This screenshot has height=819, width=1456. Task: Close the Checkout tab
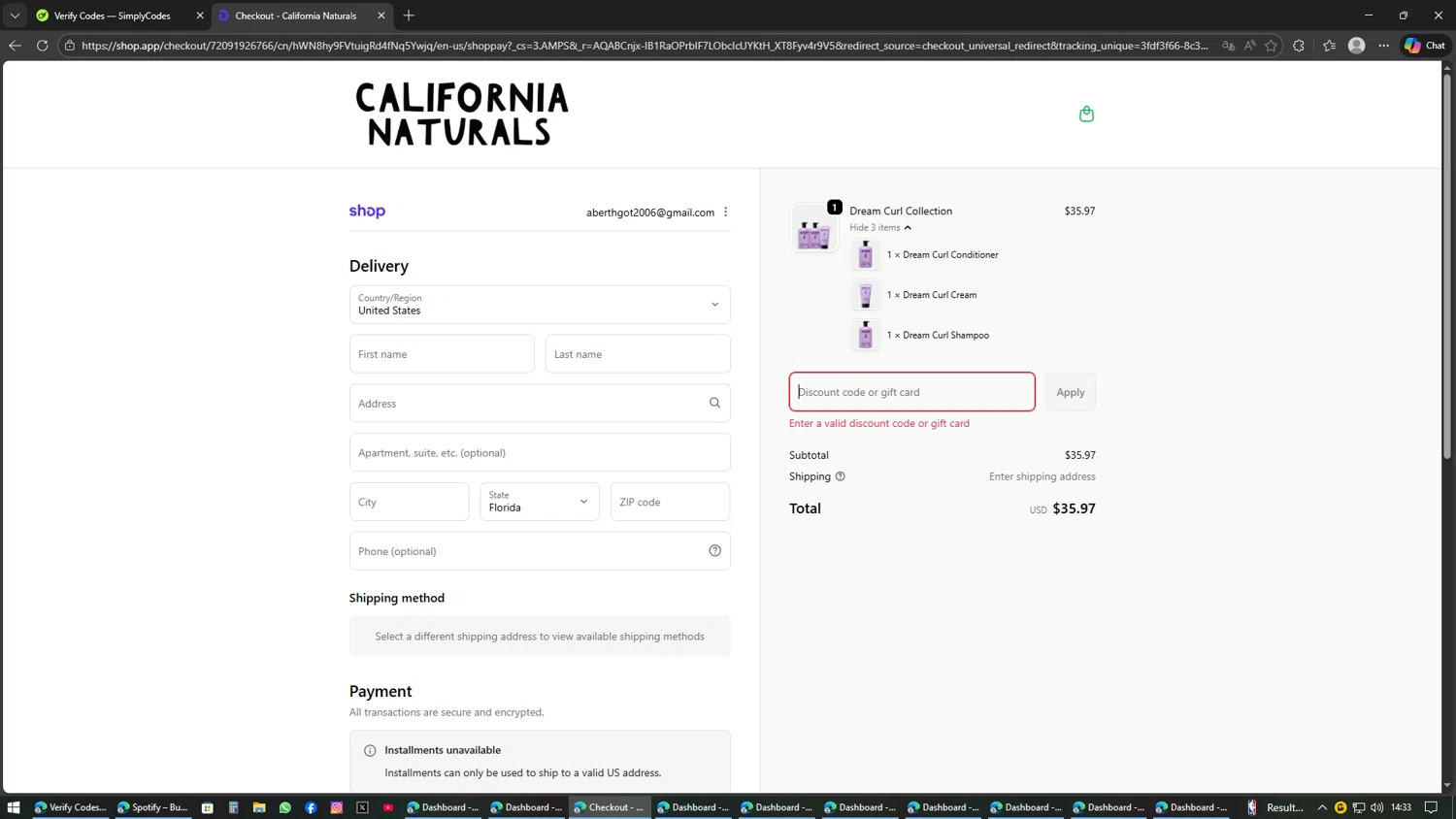coord(381,16)
